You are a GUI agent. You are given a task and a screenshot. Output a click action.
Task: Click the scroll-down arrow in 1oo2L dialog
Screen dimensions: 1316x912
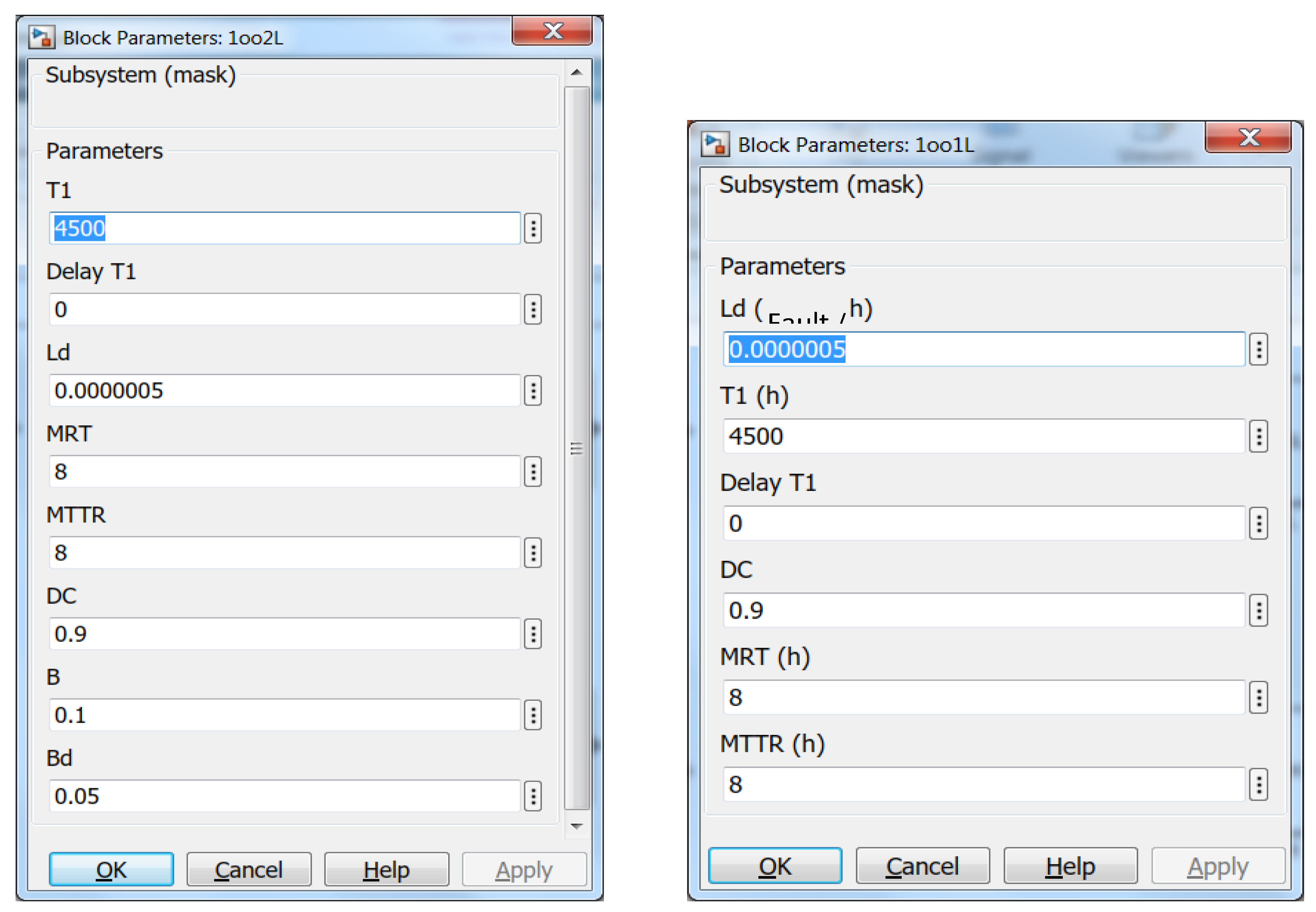click(576, 826)
